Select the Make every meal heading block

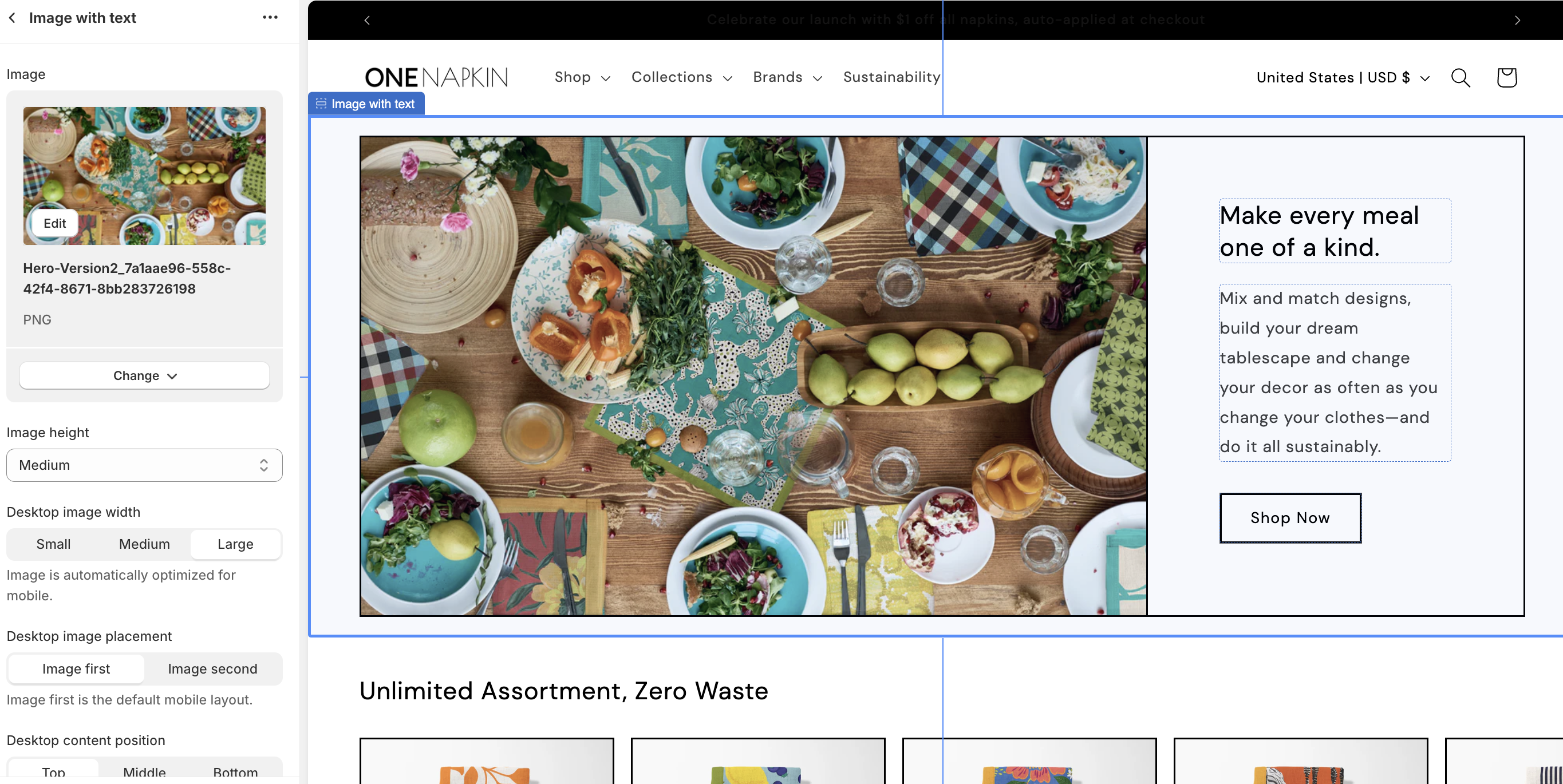(x=1334, y=231)
